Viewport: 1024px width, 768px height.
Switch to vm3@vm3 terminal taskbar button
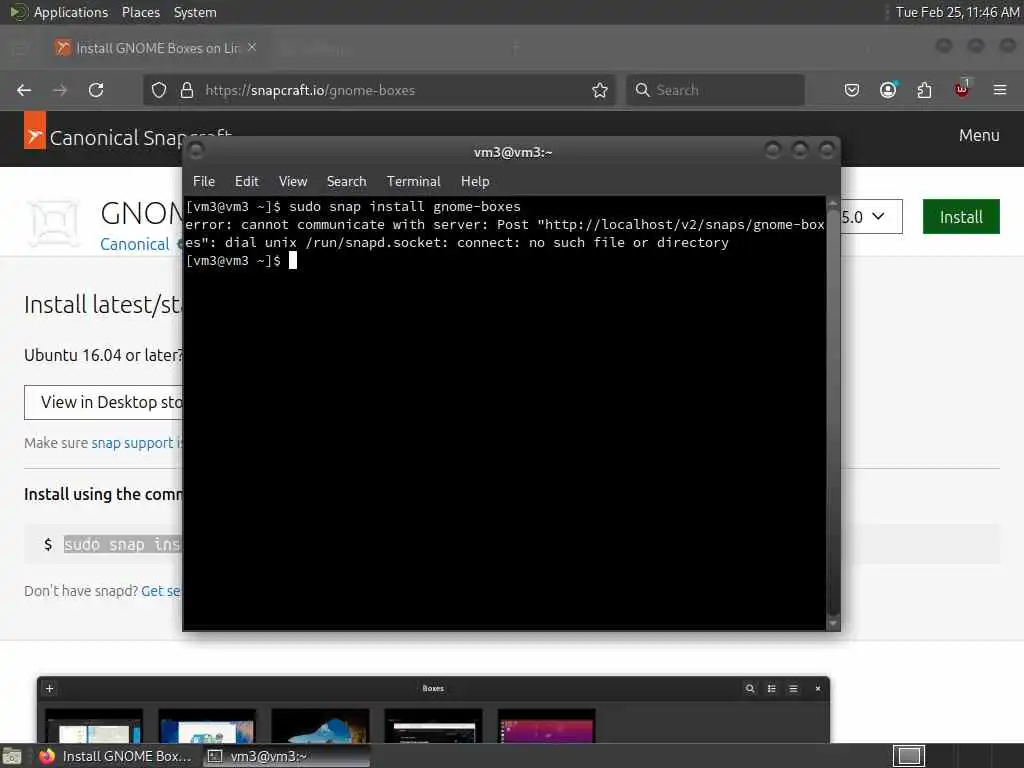click(286, 756)
